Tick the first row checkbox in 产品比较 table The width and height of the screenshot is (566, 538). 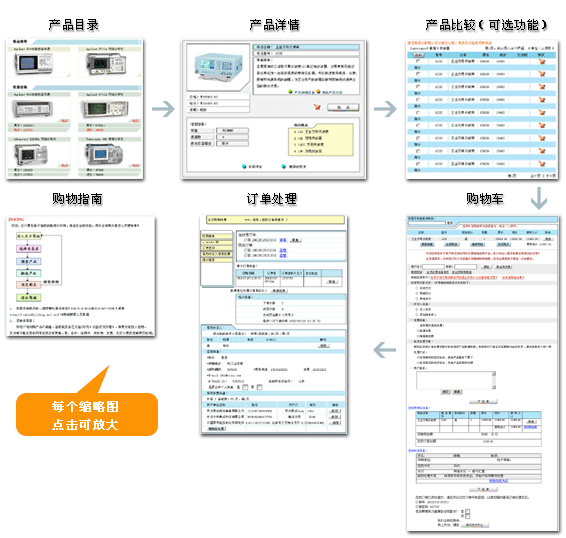coord(418,61)
